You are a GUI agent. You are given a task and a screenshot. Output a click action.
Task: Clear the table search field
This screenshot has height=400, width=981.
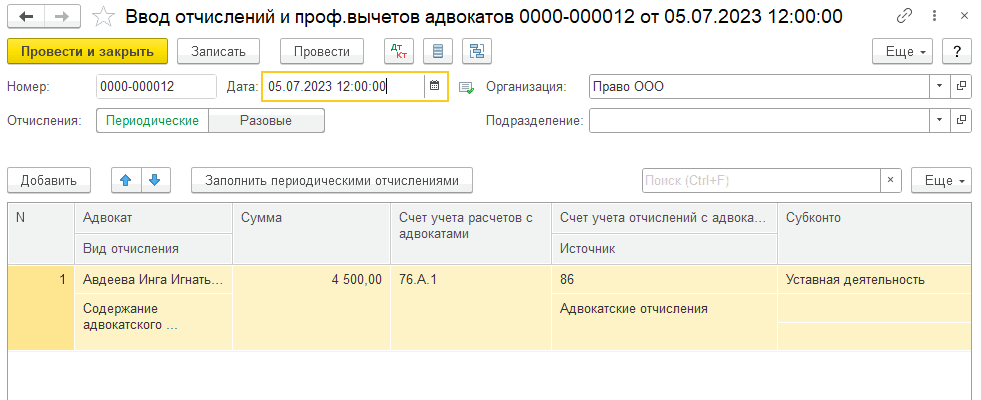pyautogui.click(x=890, y=180)
